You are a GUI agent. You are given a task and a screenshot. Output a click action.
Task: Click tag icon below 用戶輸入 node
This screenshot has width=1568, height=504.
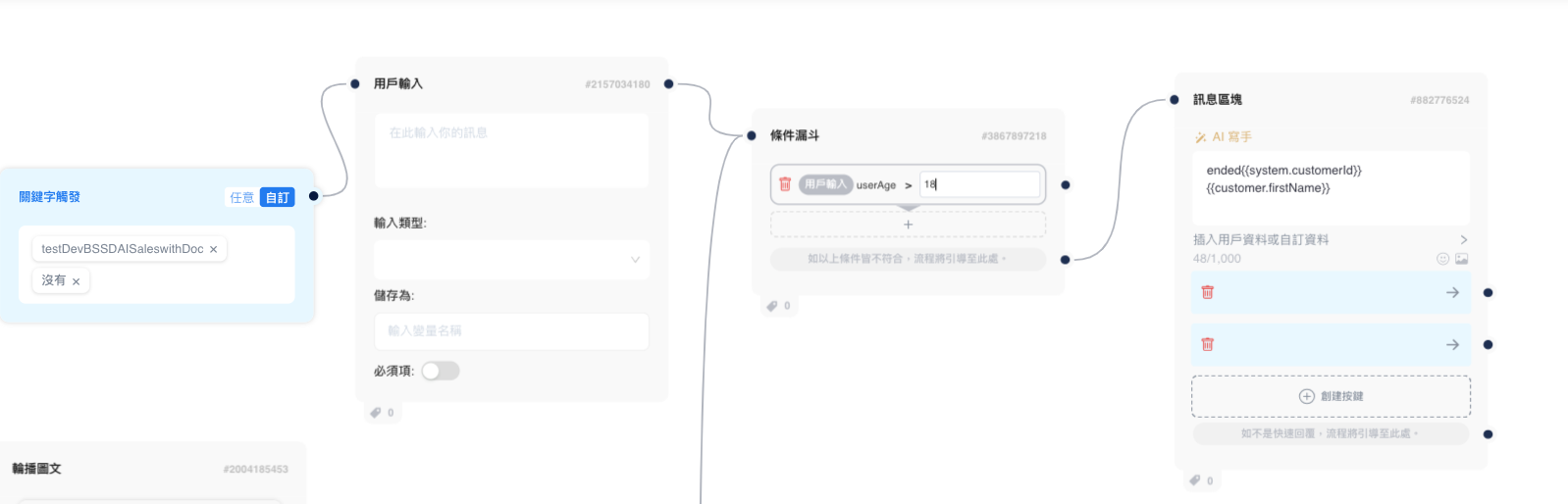[x=376, y=413]
